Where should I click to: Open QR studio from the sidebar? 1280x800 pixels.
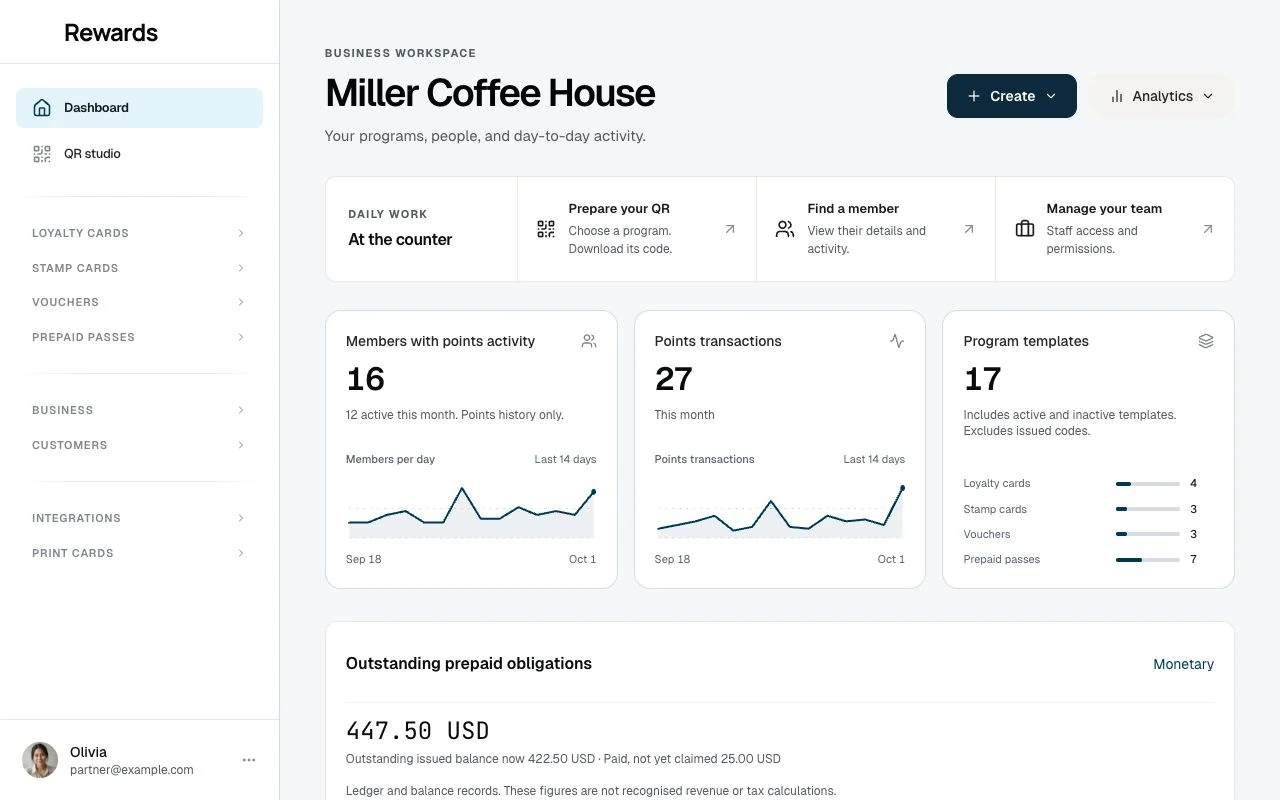click(139, 154)
